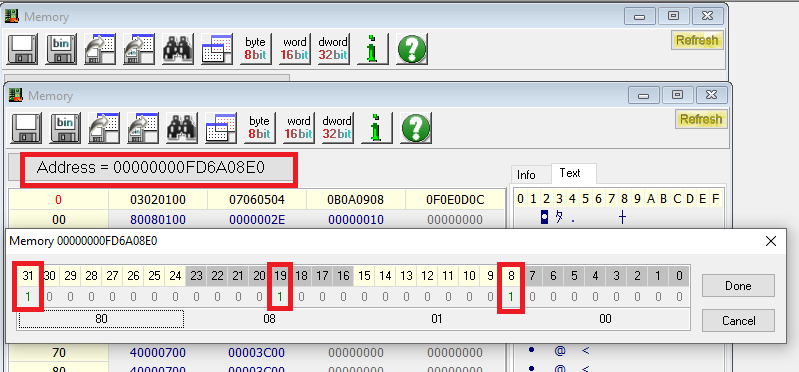
Task: Switch front Memory window to word 16bit view
Action: click(298, 127)
